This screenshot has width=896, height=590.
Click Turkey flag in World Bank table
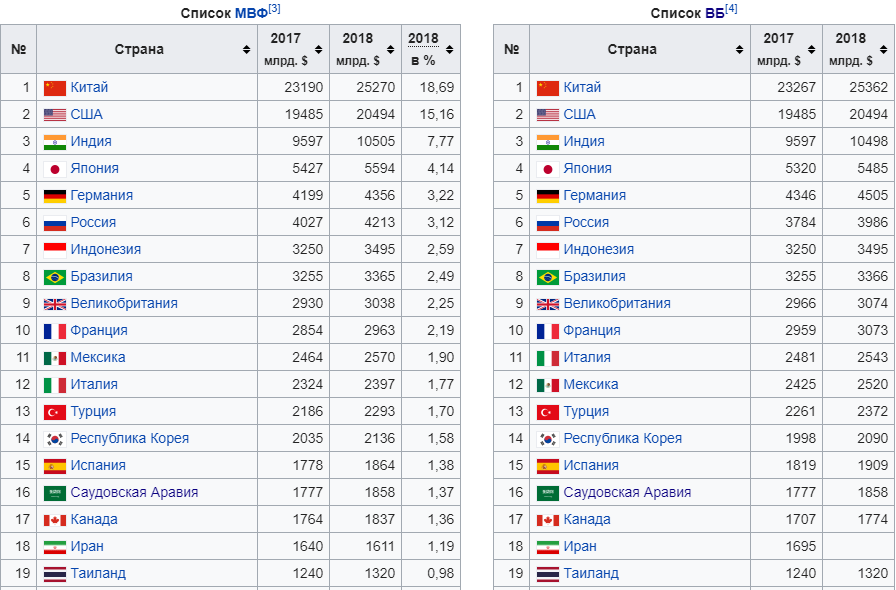(x=547, y=412)
